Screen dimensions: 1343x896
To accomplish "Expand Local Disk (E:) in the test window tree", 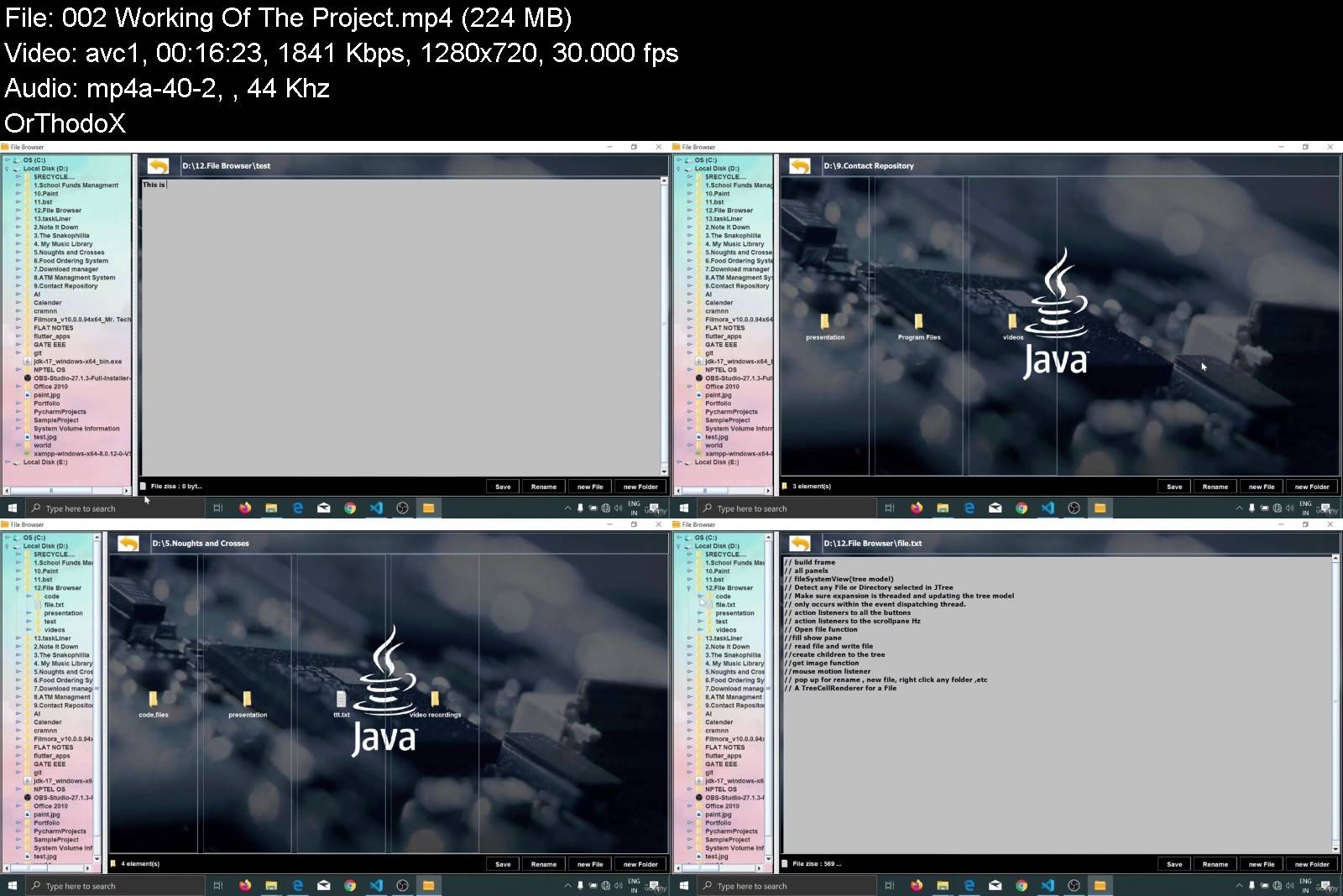I will 8,462.
